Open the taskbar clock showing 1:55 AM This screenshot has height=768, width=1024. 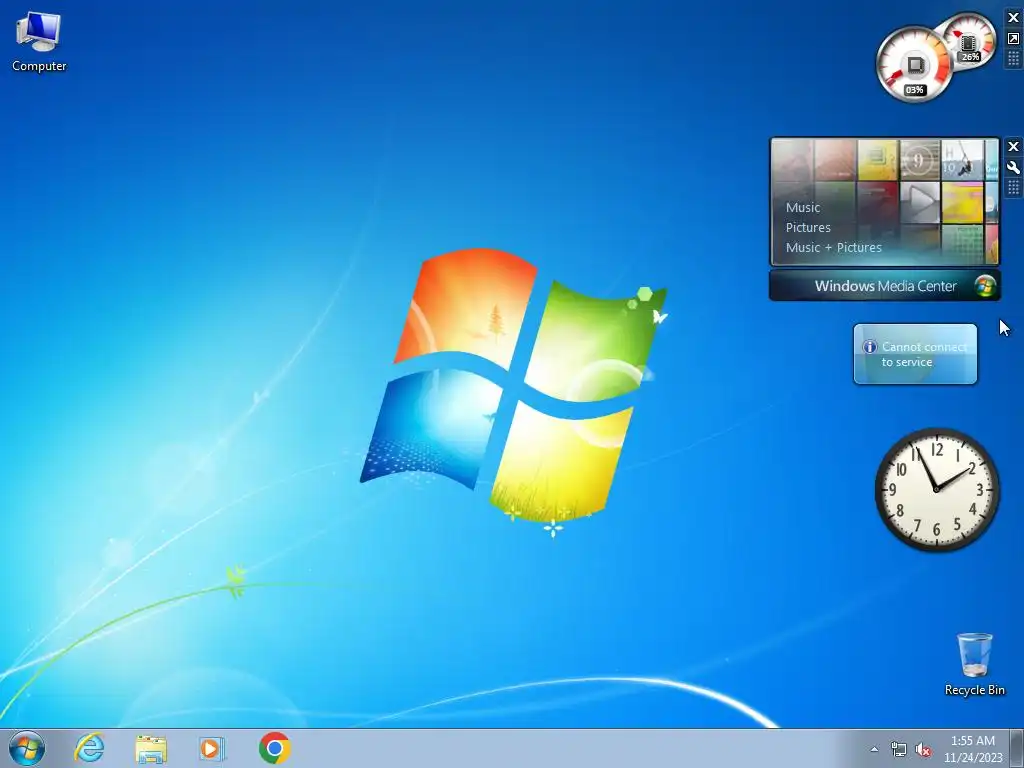pyautogui.click(x=972, y=749)
